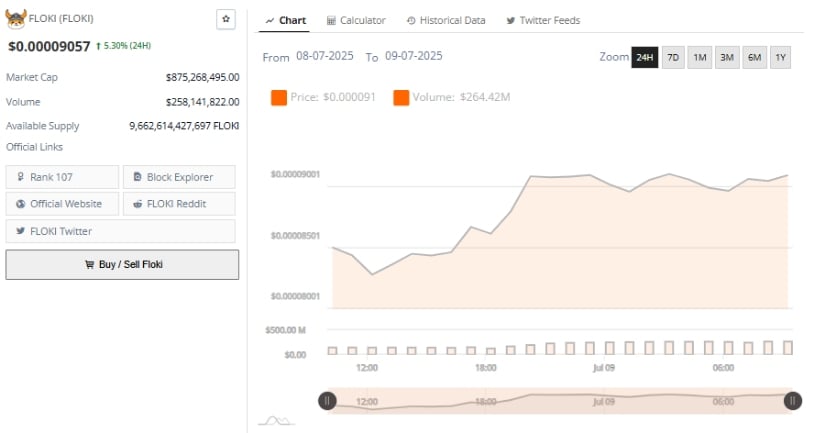Click the From date field 08-07-2025
This screenshot has width=825, height=433.
pyautogui.click(x=325, y=56)
